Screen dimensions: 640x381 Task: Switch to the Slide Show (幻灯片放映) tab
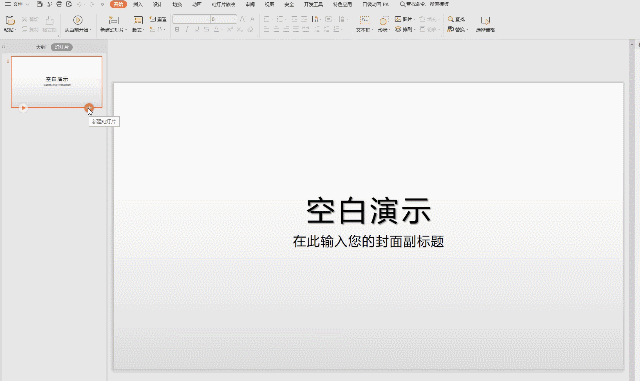click(224, 4)
